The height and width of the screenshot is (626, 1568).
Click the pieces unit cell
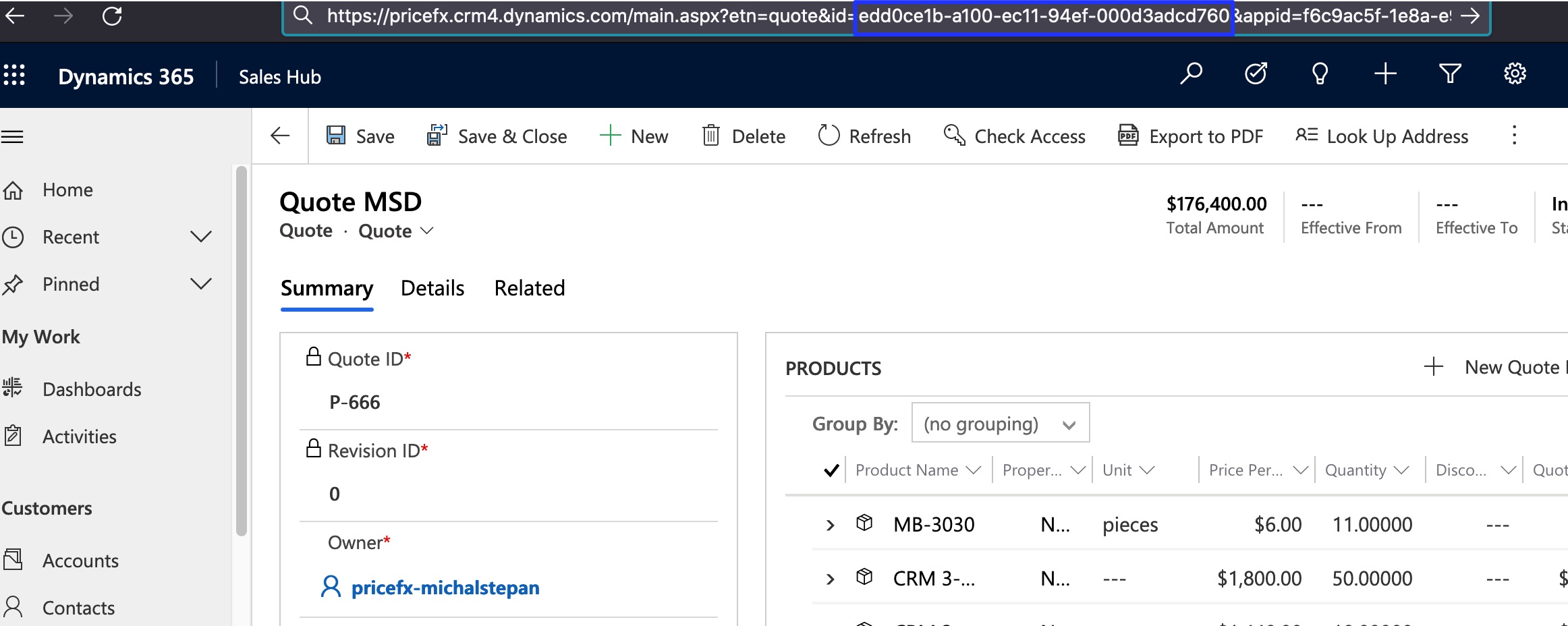point(1130,525)
